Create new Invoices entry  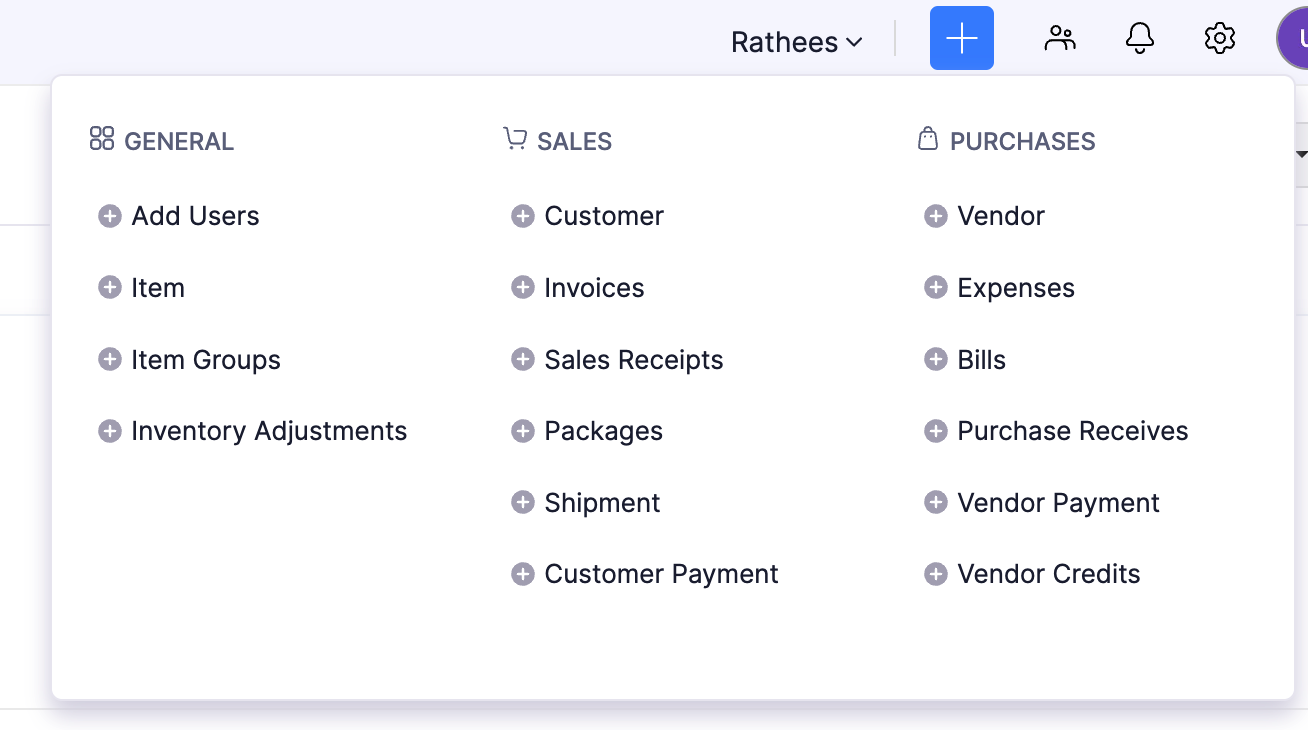tap(594, 288)
